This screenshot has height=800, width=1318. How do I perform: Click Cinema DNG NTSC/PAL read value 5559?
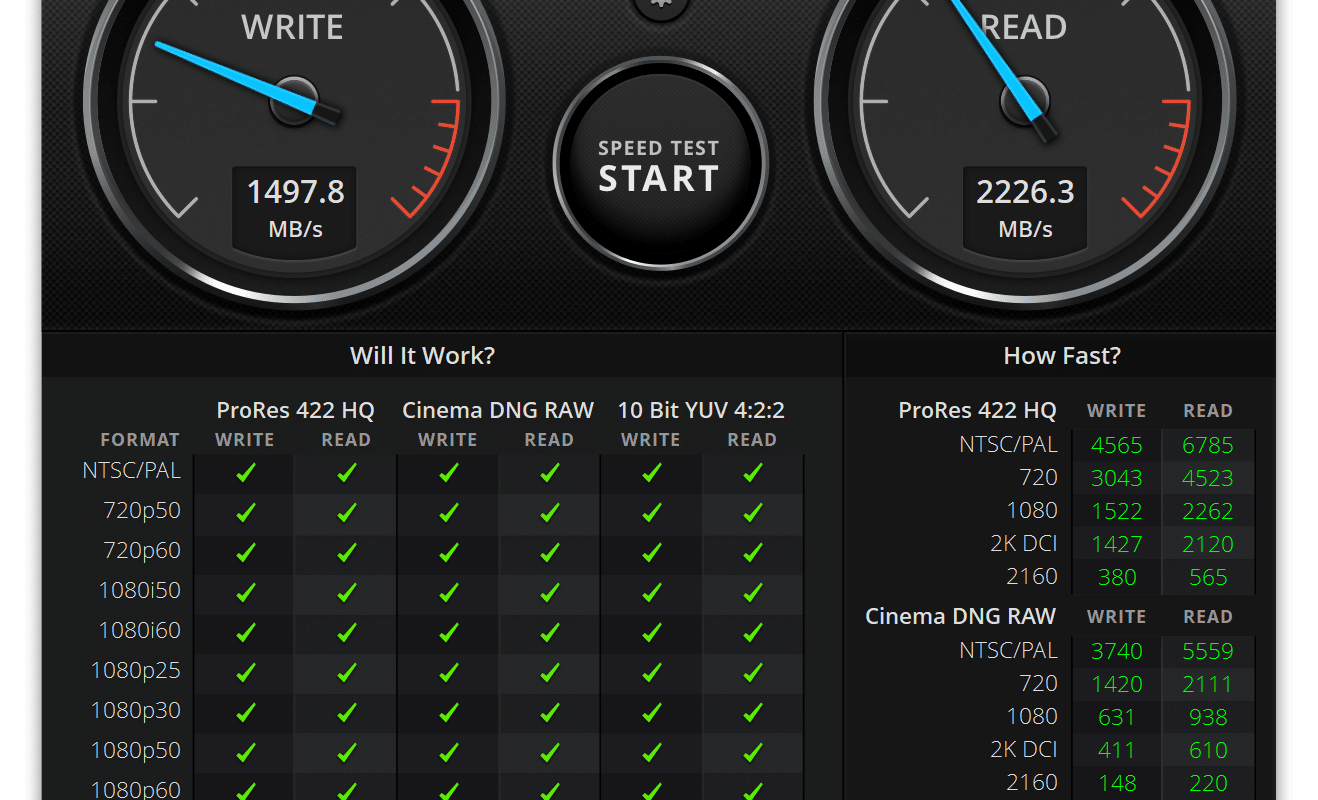[x=1208, y=651]
